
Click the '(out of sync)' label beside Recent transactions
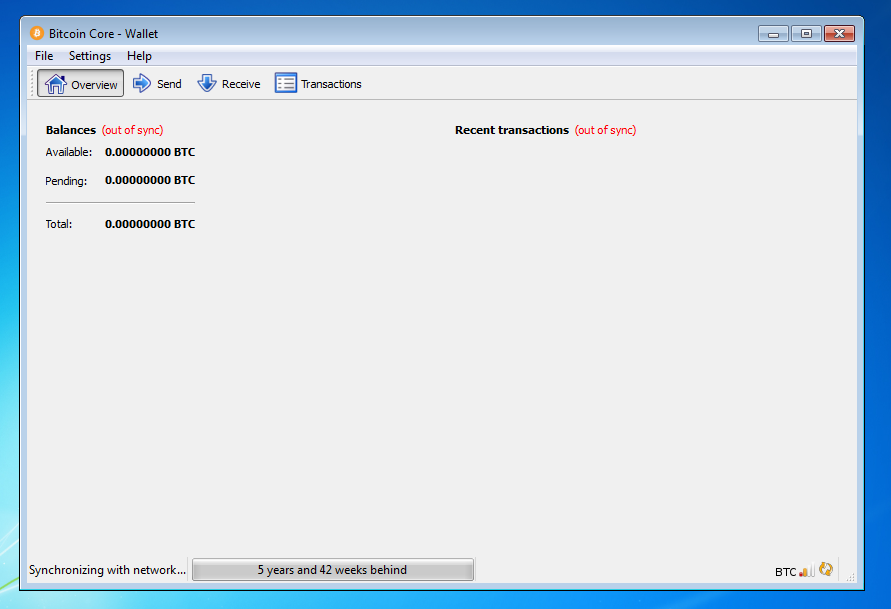pyautogui.click(x=605, y=130)
